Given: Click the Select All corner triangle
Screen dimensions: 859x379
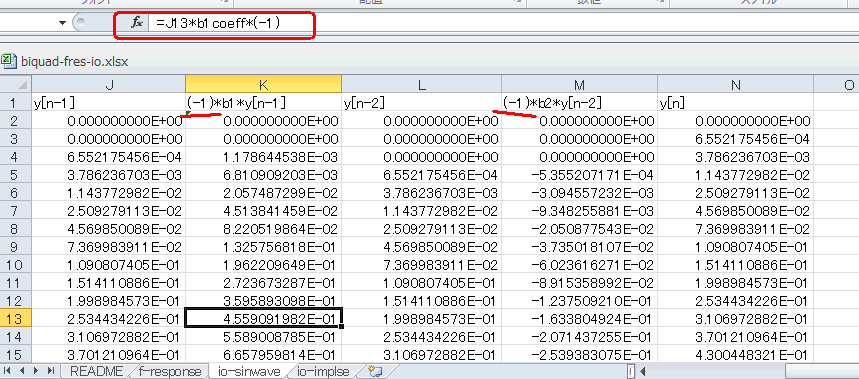Looking at the screenshot, I should 22,85.
